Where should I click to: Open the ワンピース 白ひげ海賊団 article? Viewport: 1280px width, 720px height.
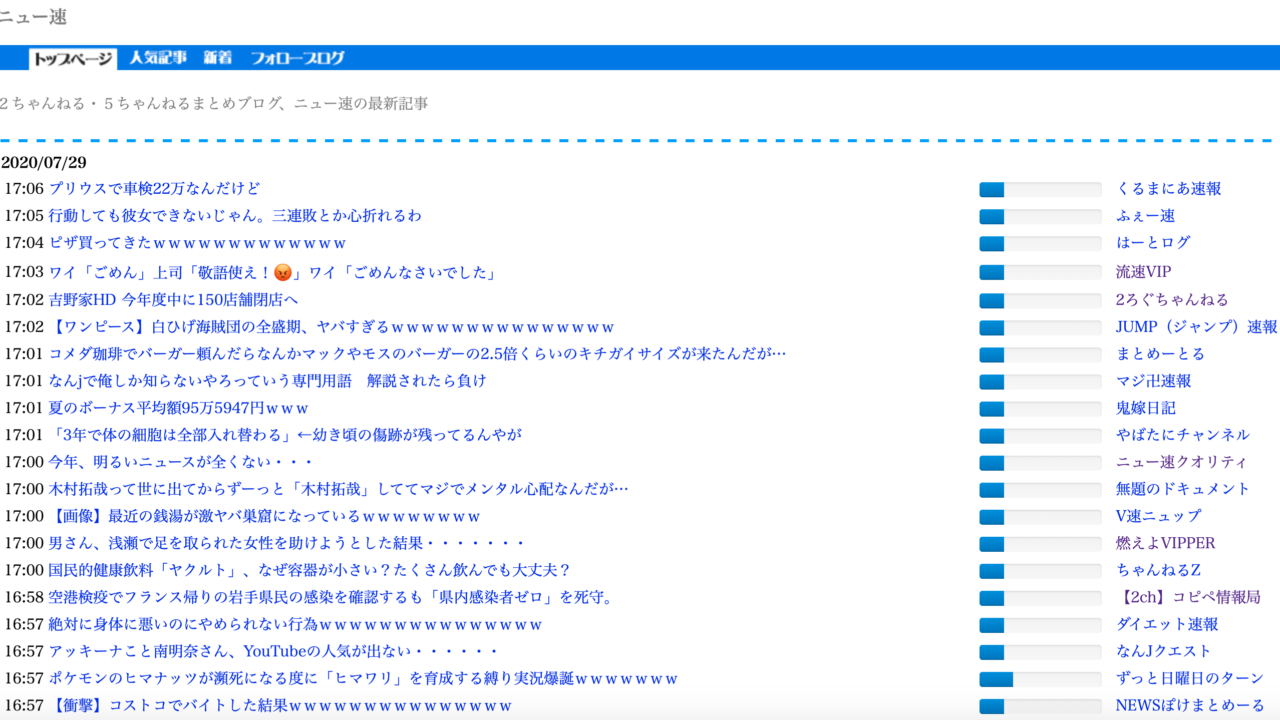(x=331, y=327)
